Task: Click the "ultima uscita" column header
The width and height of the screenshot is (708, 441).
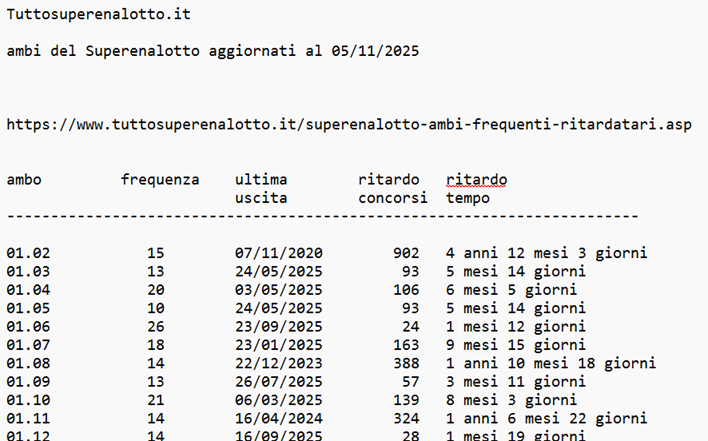Action: (261, 189)
